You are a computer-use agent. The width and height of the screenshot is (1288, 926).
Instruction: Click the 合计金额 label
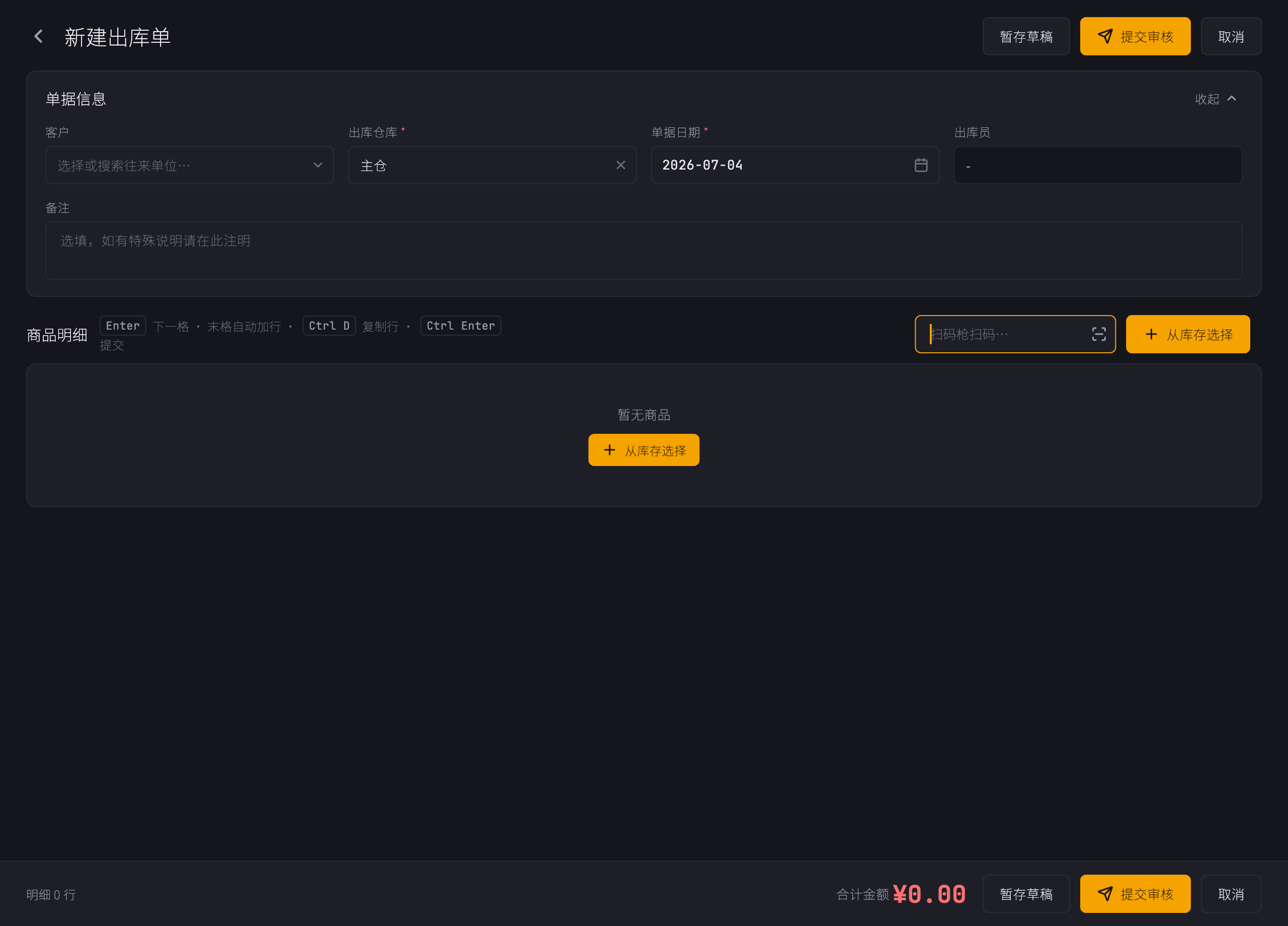tap(863, 895)
